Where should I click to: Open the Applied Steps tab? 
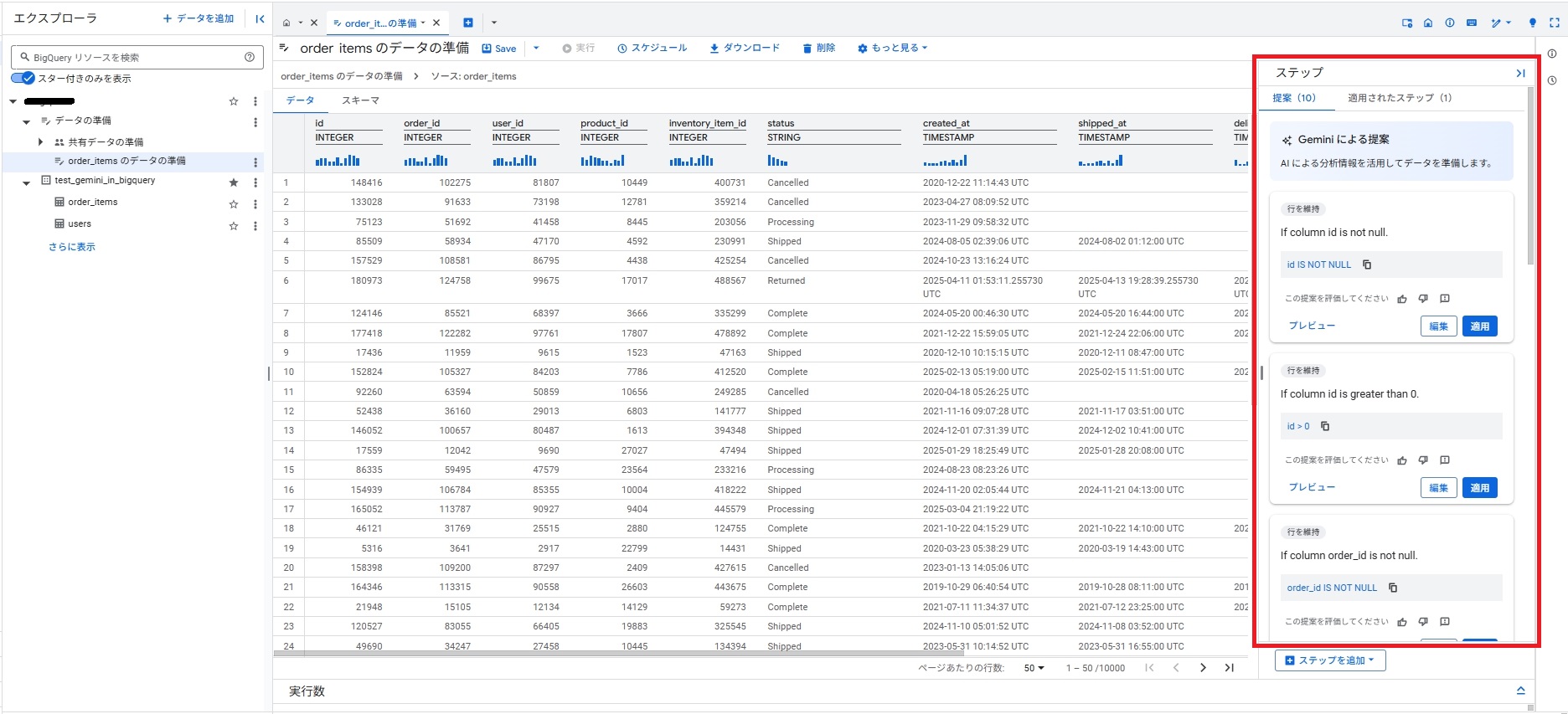coord(1399,98)
